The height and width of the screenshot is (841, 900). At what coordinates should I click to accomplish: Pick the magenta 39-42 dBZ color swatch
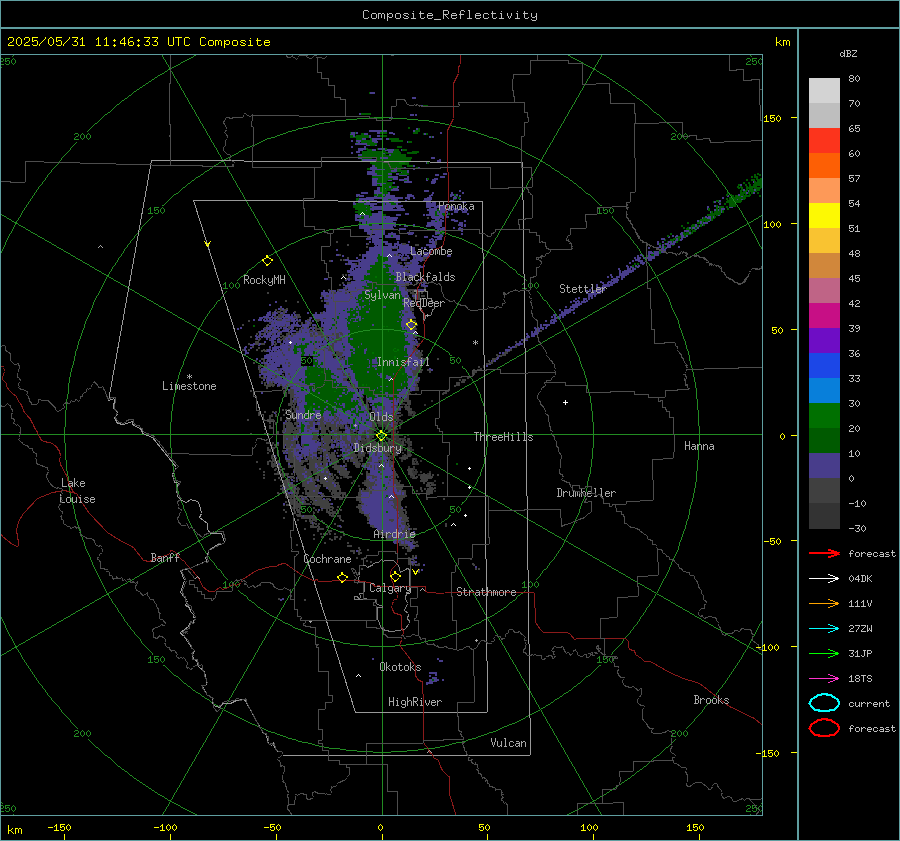pyautogui.click(x=824, y=315)
